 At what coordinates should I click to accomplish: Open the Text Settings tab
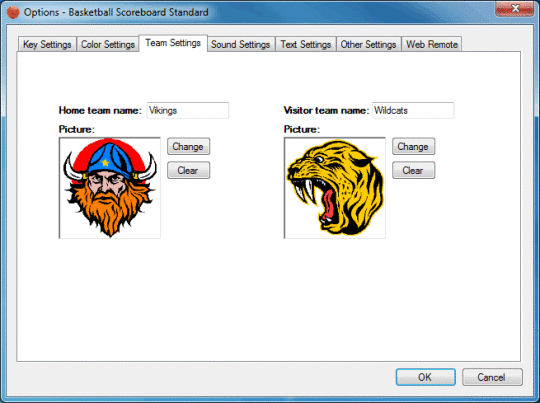pos(305,44)
